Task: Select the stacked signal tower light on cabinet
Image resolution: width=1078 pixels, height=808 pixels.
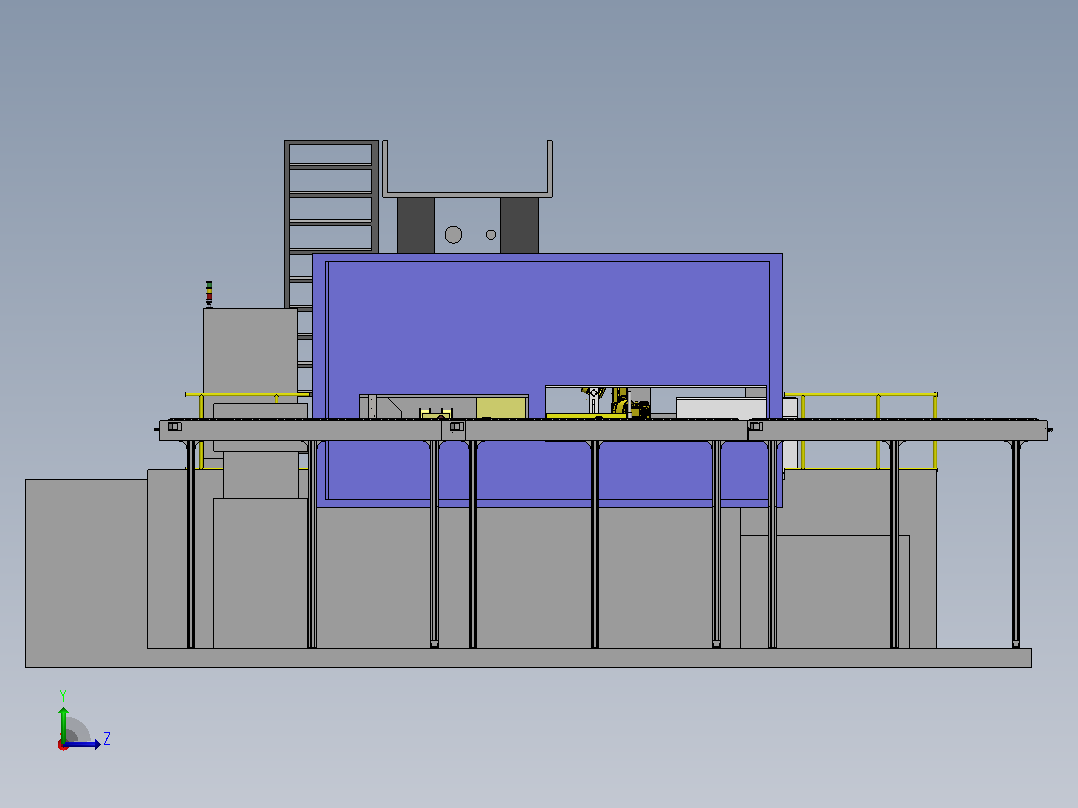Action: point(209,294)
